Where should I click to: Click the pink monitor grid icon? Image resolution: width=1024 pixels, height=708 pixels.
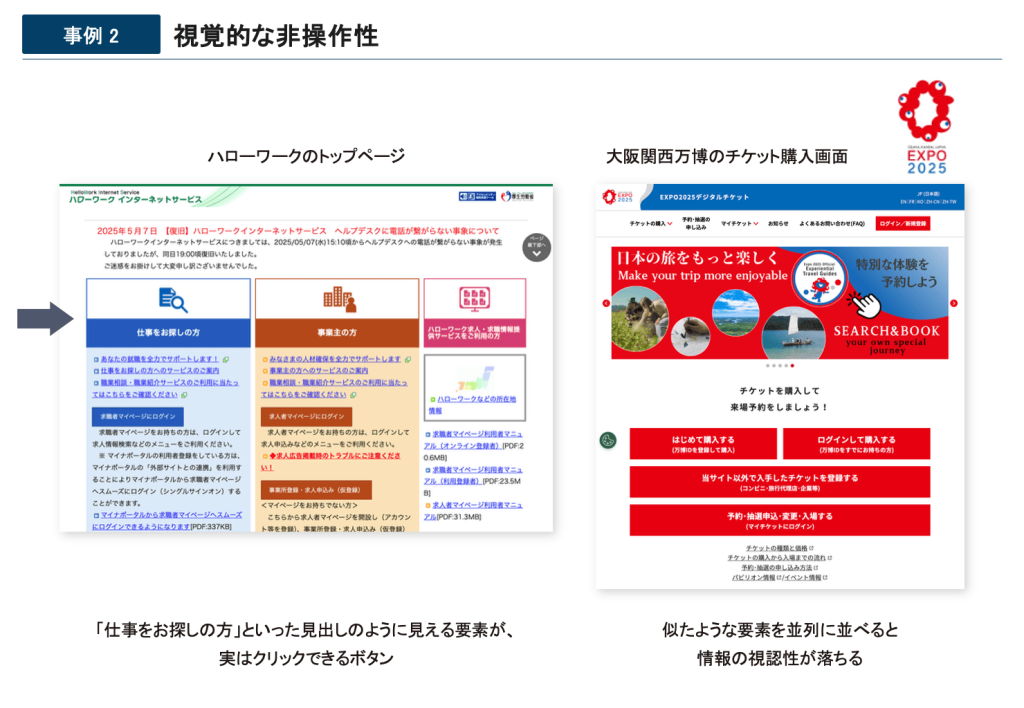[x=473, y=298]
